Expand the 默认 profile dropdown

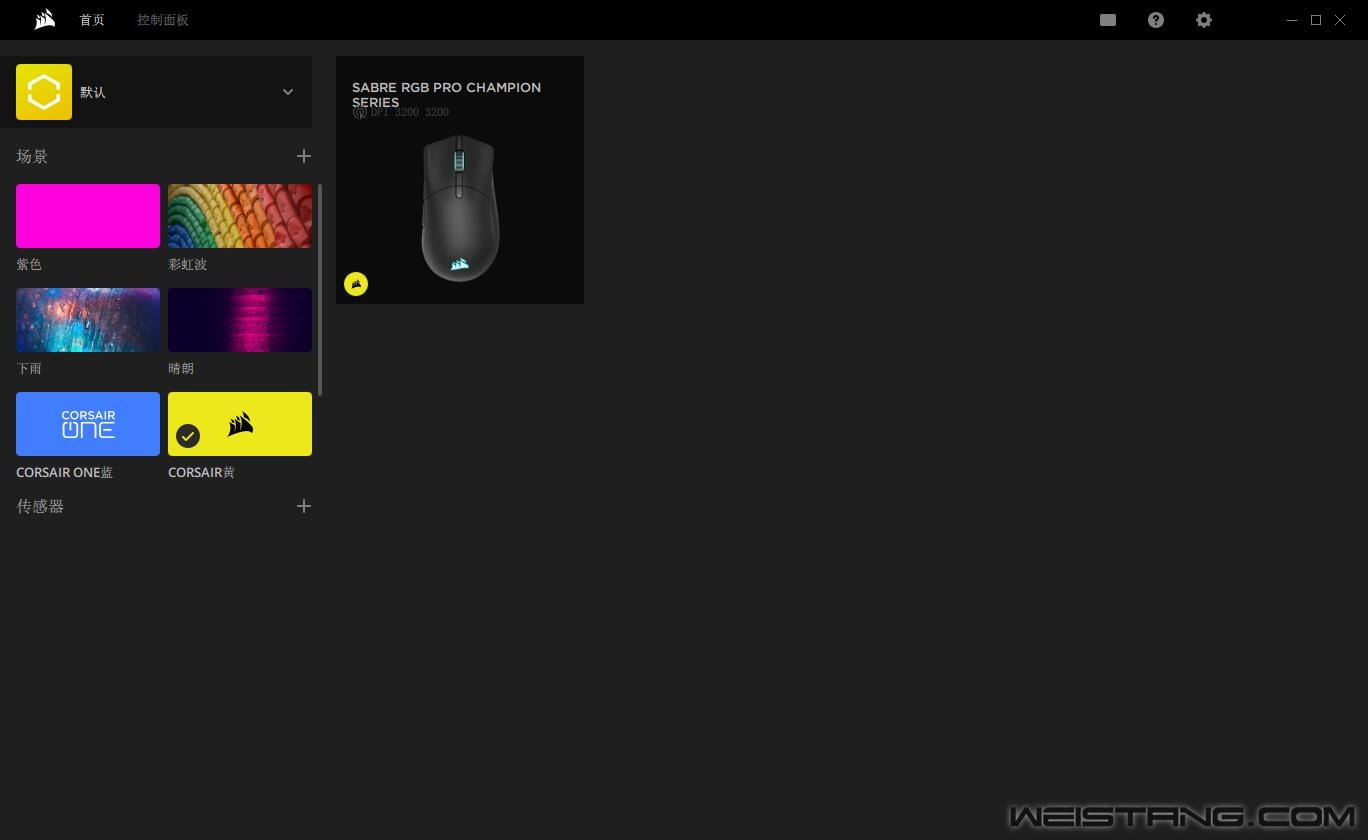click(288, 92)
